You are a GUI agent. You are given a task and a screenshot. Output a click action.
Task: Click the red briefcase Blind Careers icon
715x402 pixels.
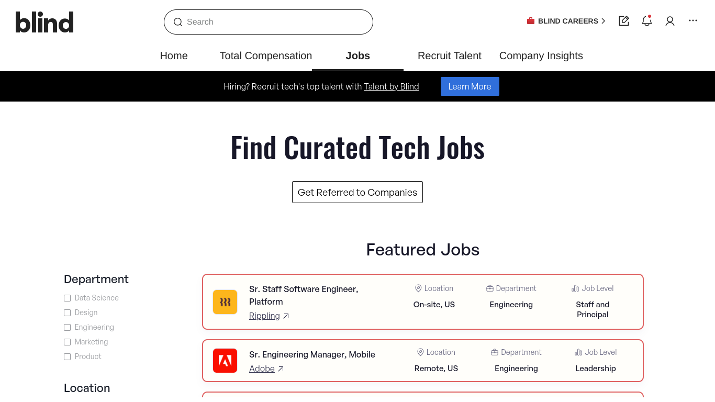tap(530, 21)
